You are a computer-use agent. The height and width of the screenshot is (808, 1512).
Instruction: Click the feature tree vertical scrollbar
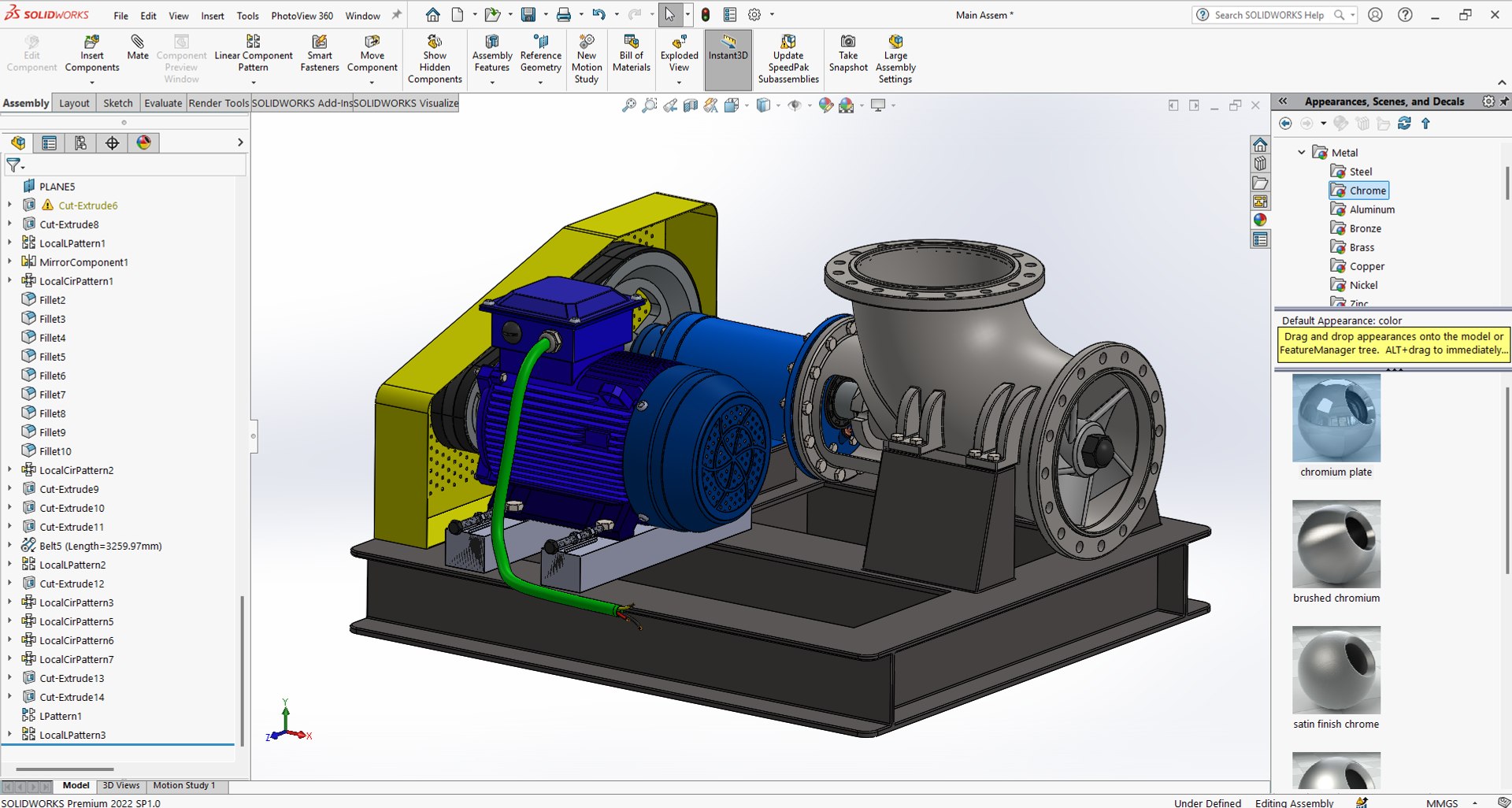pyautogui.click(x=242, y=669)
